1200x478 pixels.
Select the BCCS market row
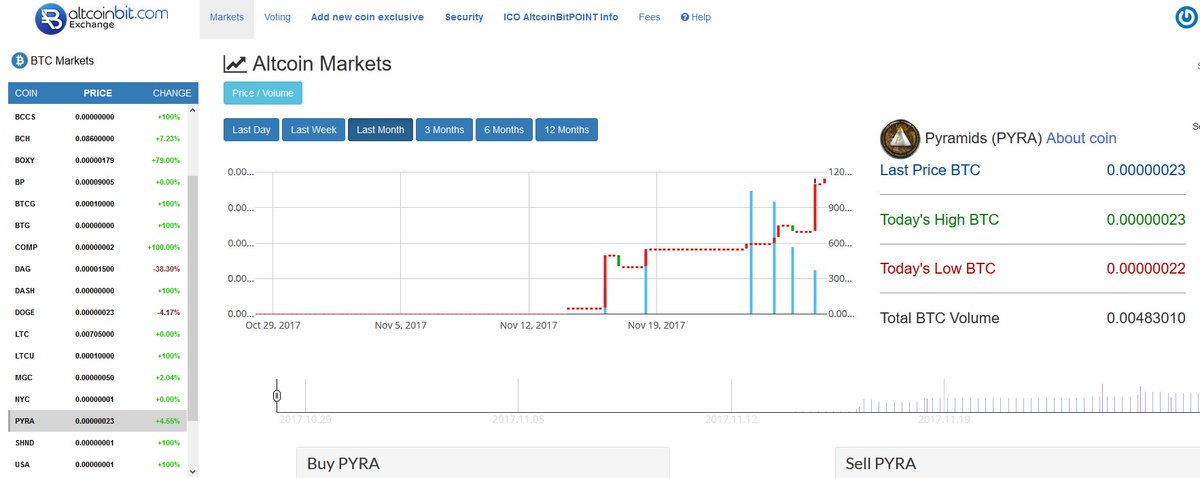pos(97,116)
